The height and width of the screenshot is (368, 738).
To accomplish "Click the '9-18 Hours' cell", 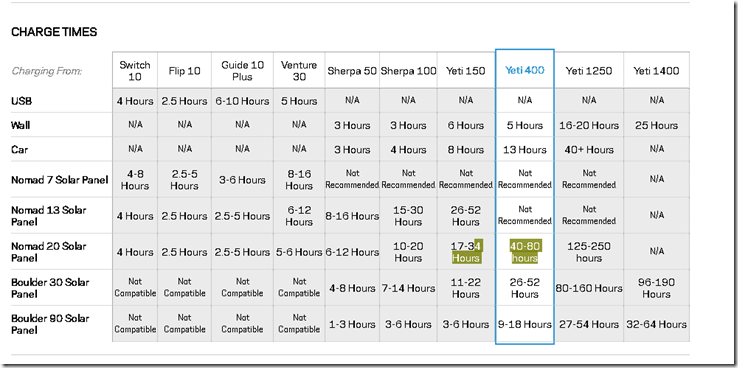I will 525,324.
